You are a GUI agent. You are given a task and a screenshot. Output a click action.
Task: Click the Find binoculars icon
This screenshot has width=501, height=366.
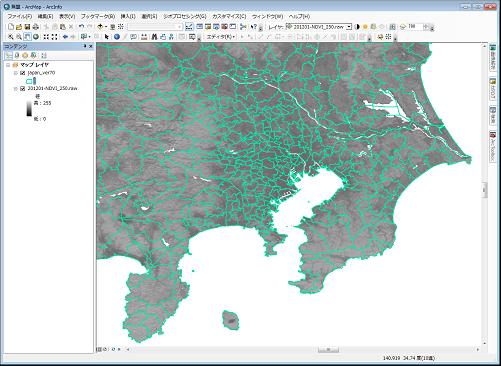(x=154, y=37)
